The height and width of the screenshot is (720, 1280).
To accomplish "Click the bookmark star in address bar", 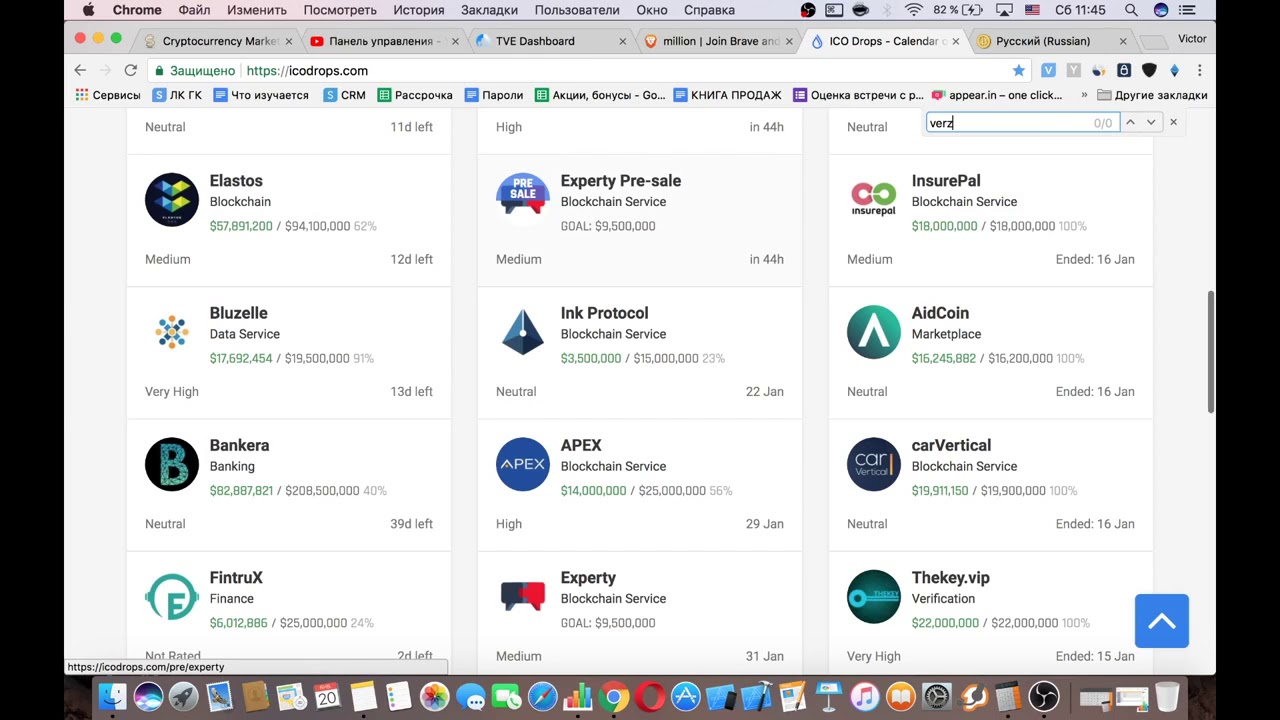I will [x=1018, y=71].
